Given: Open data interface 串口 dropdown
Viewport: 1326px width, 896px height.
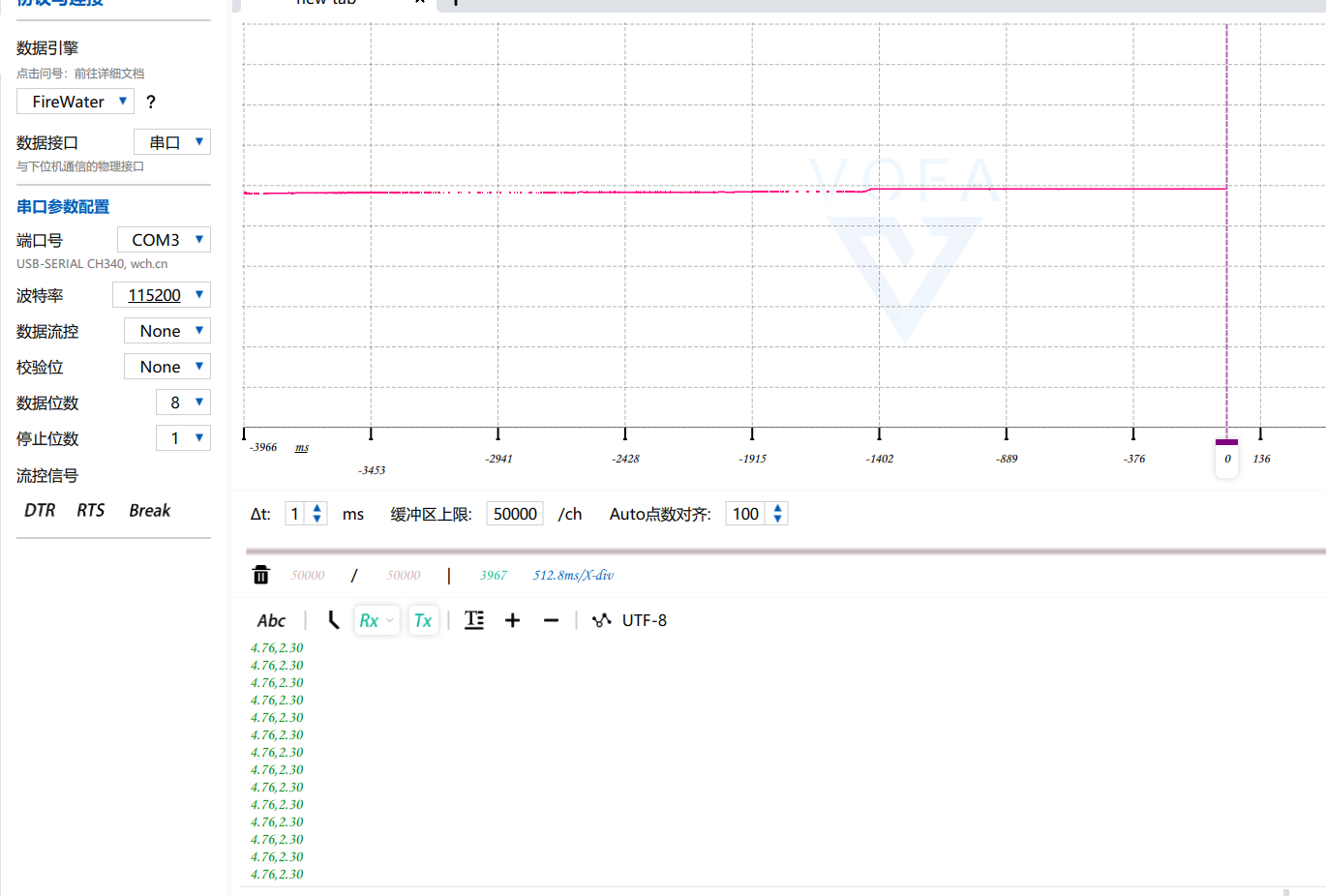Looking at the screenshot, I should tap(172, 142).
